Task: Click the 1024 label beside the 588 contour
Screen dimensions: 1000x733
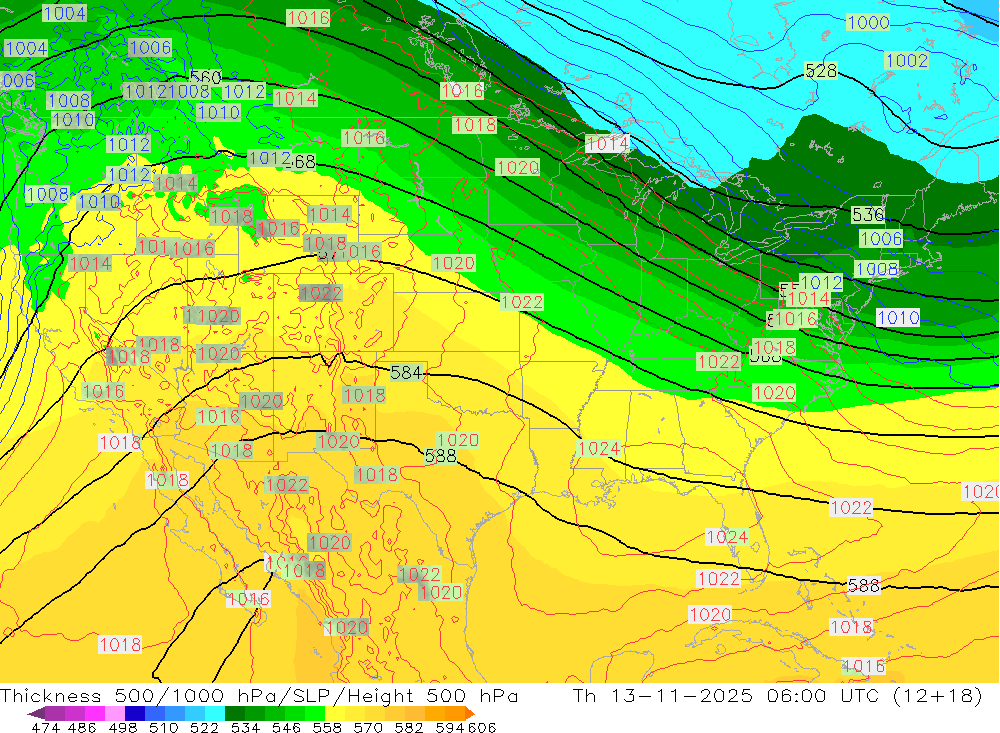Action: click(x=598, y=448)
